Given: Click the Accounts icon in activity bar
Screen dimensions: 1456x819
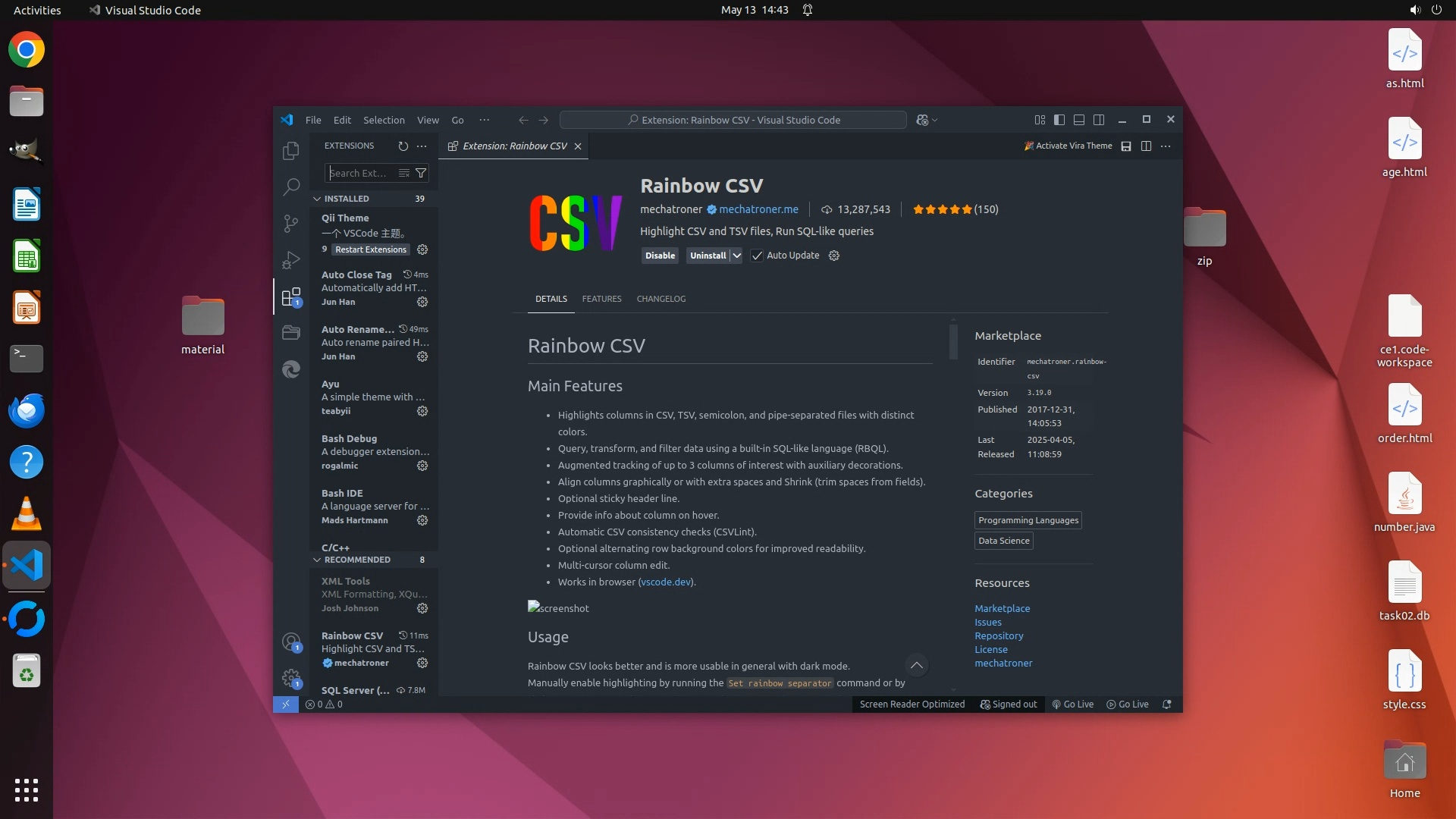Looking at the screenshot, I should [x=290, y=642].
